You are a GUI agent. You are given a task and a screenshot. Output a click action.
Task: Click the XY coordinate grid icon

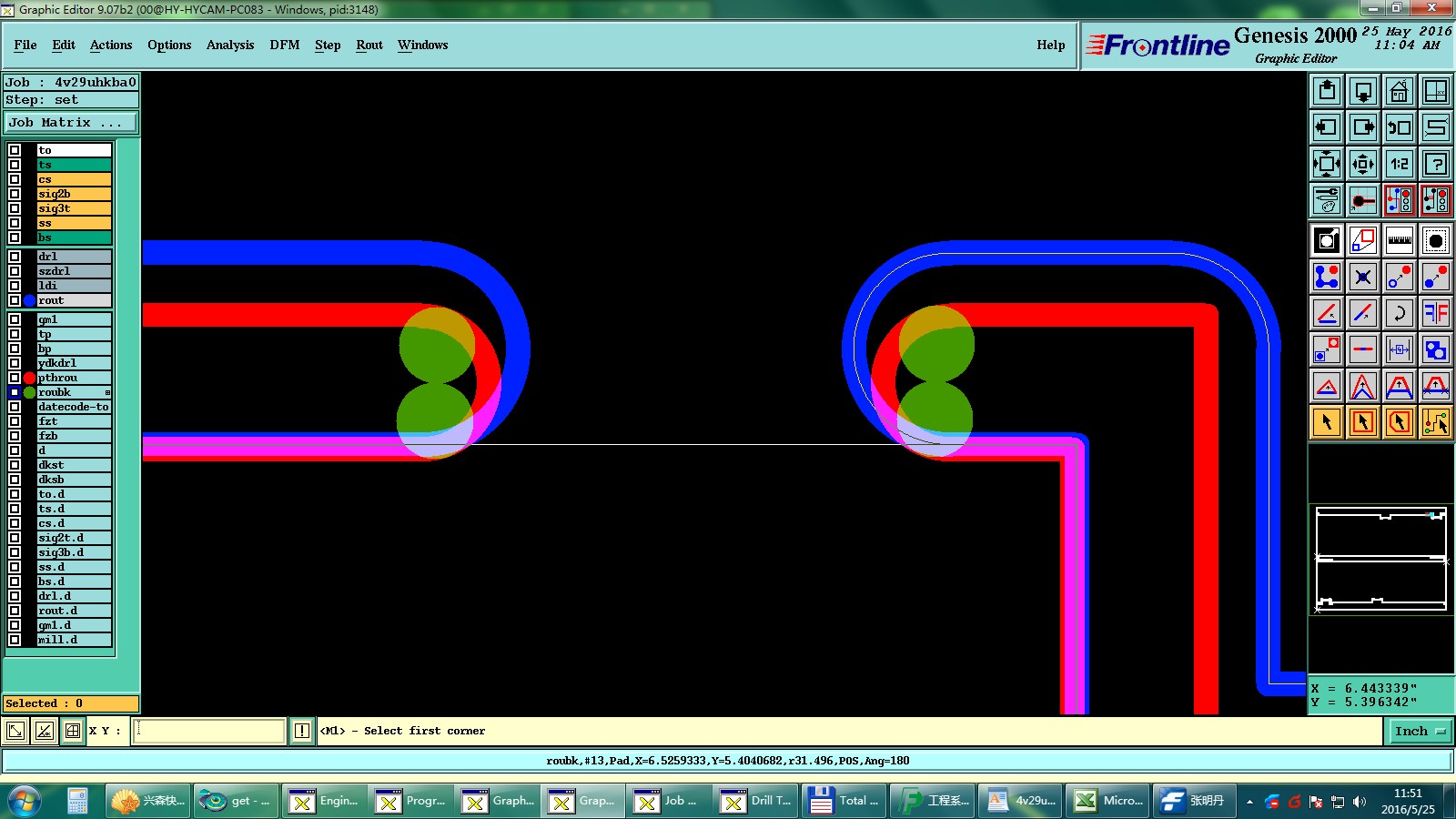pos(1436,91)
